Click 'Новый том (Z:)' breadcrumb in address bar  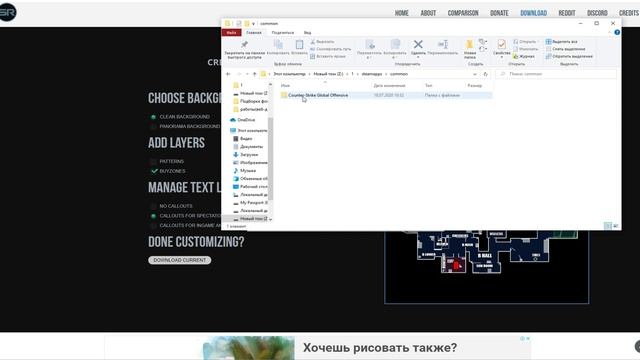point(328,74)
